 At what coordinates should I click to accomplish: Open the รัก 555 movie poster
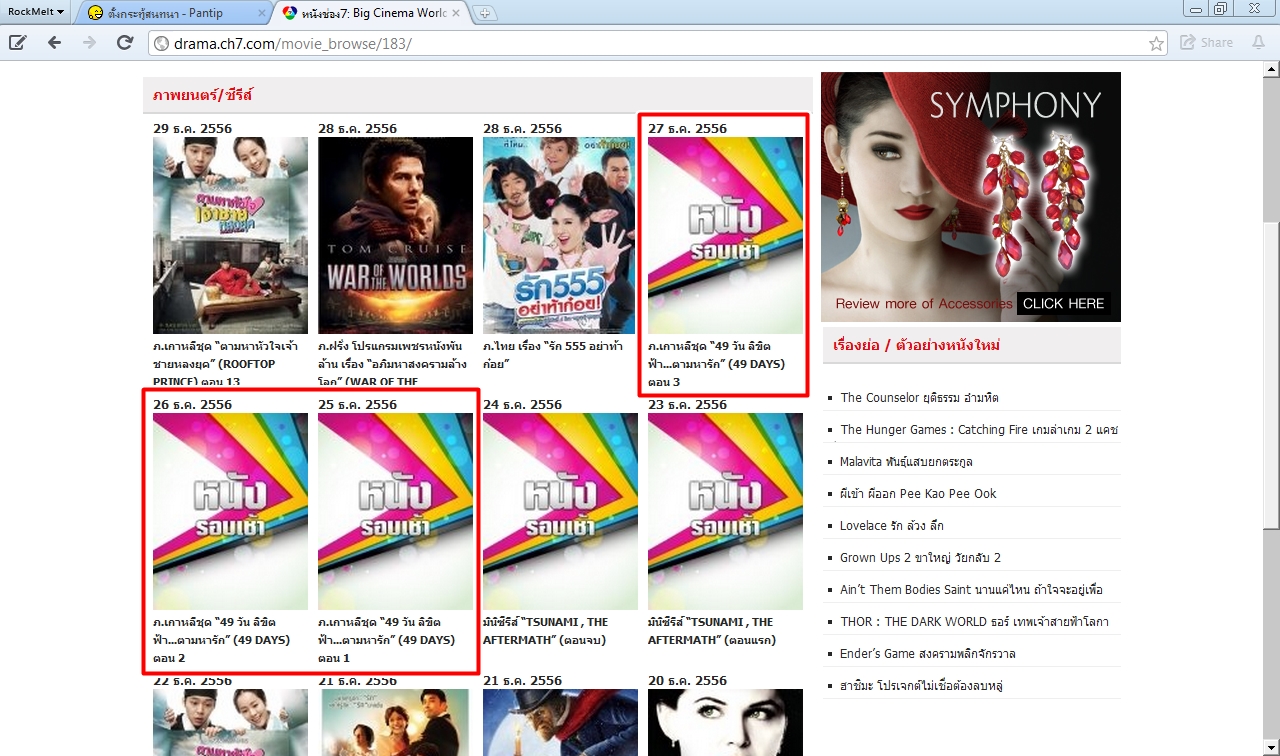pos(559,235)
